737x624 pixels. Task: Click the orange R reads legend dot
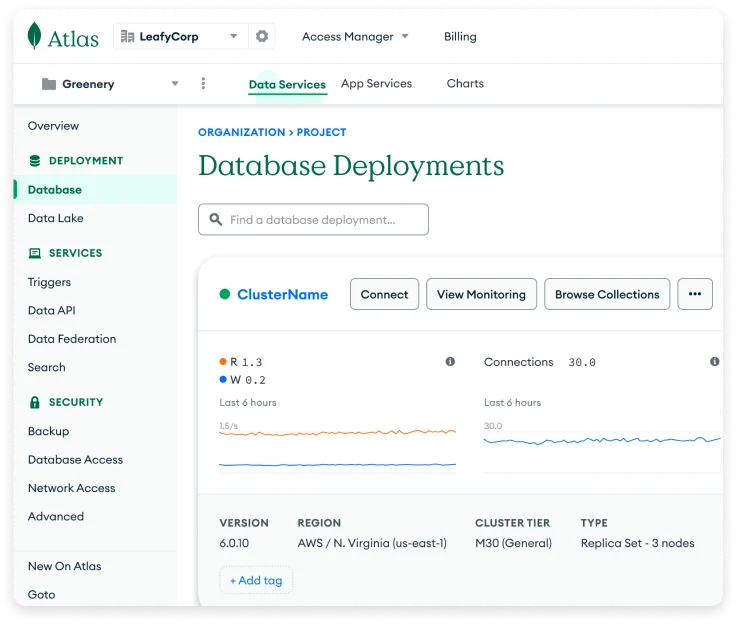[223, 361]
